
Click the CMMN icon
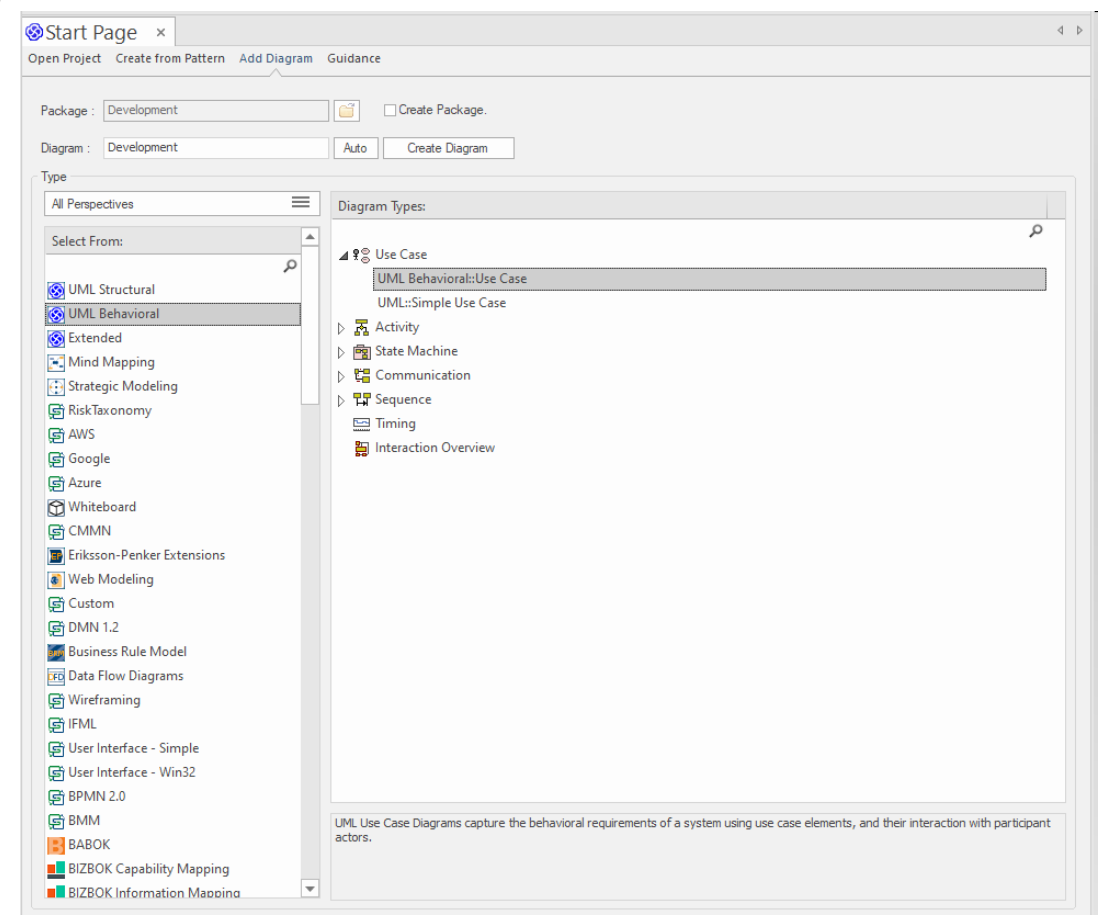[55, 532]
